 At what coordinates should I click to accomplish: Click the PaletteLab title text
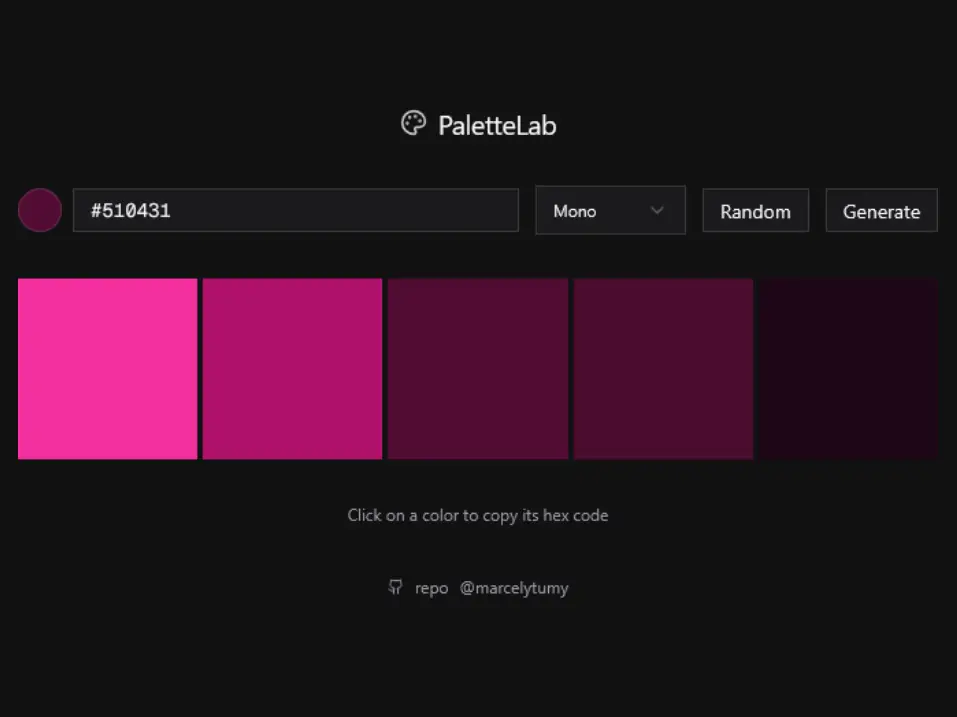tap(497, 126)
